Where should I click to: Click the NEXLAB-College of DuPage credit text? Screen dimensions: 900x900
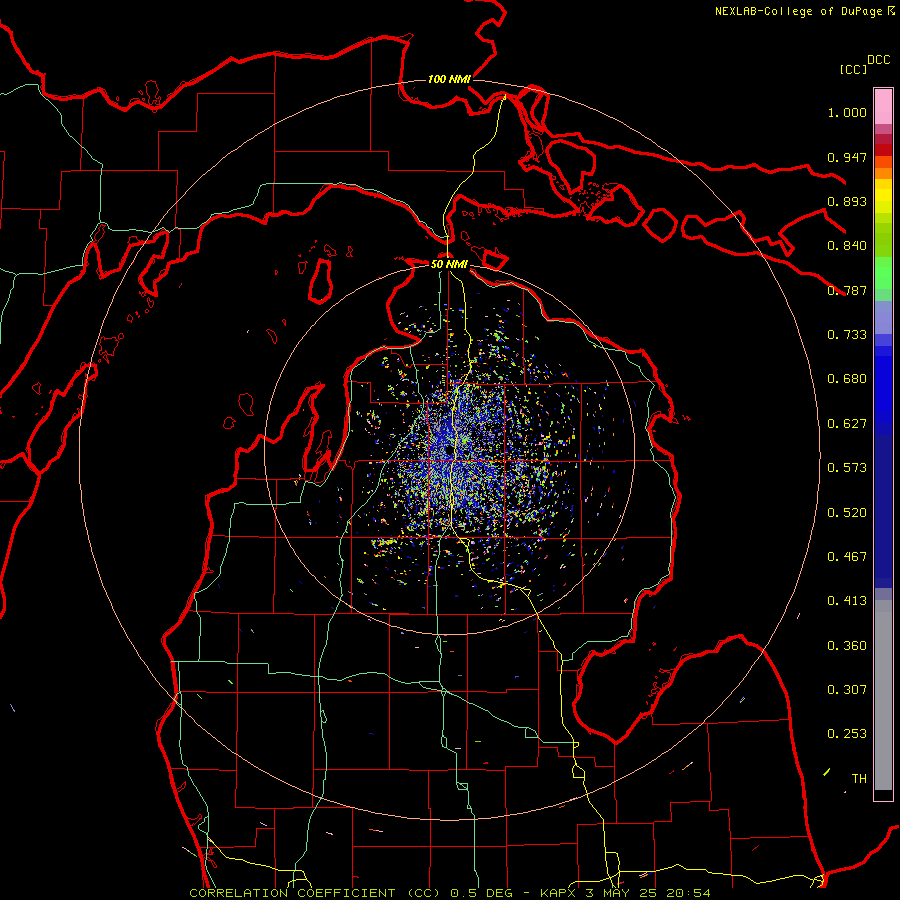[798, 11]
